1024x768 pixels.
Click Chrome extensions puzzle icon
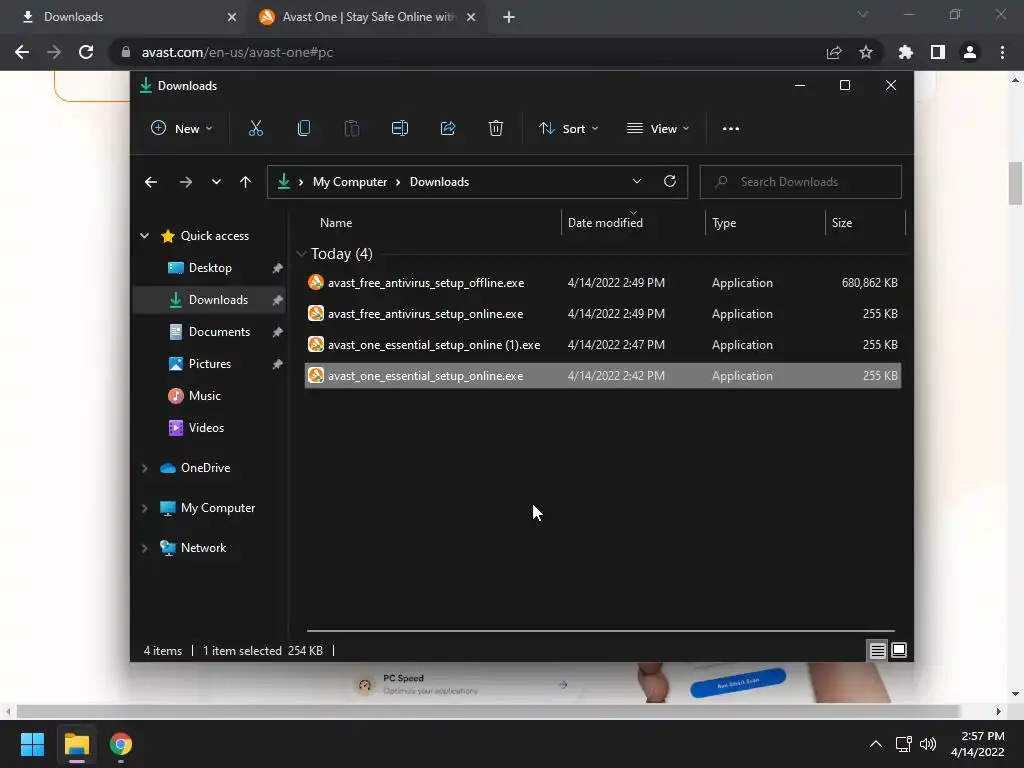coord(906,52)
